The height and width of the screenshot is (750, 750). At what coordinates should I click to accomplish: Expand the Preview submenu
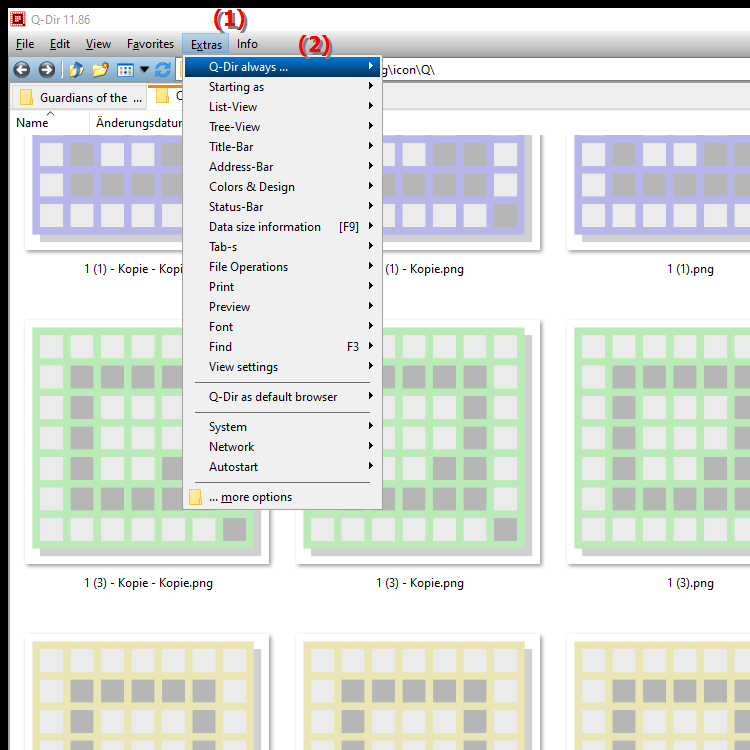282,307
